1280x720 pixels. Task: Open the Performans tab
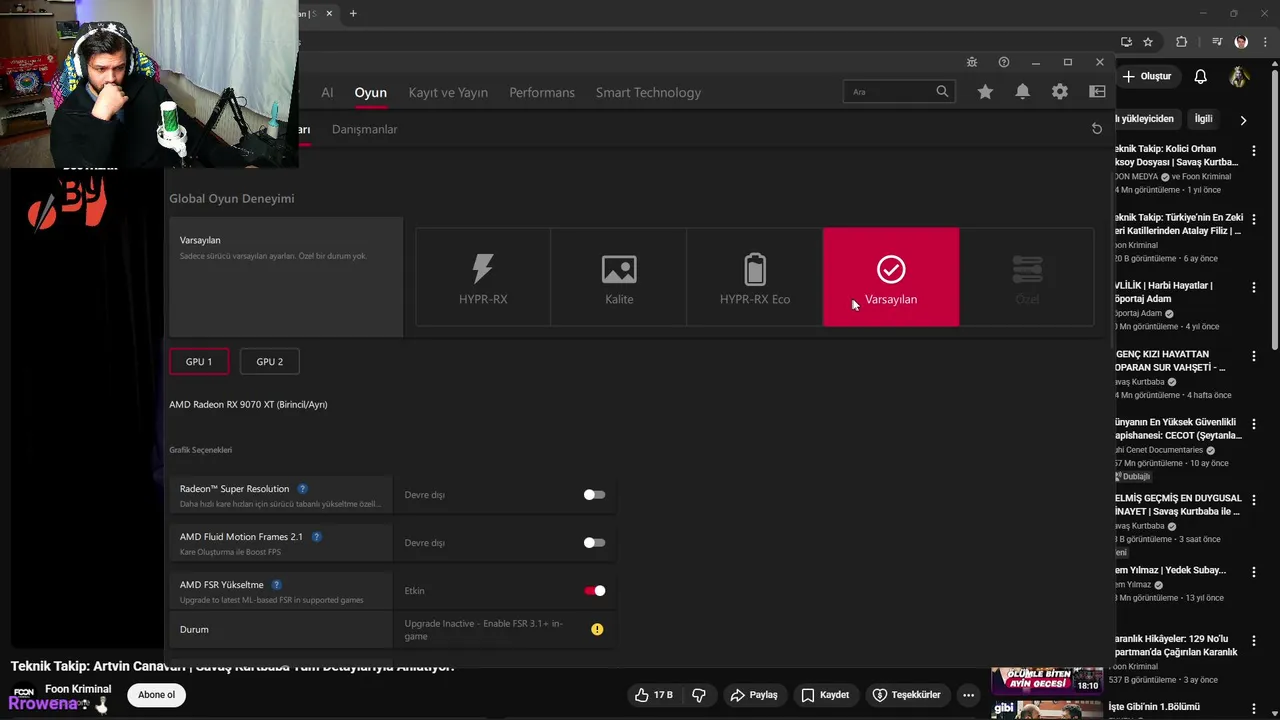tap(542, 92)
